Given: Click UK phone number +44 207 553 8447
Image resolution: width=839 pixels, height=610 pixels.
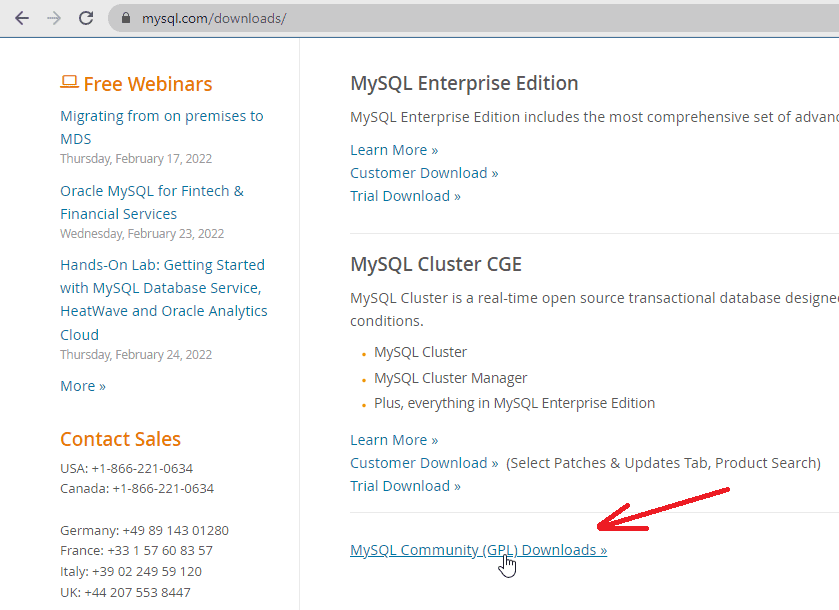Looking at the screenshot, I should point(138,592).
